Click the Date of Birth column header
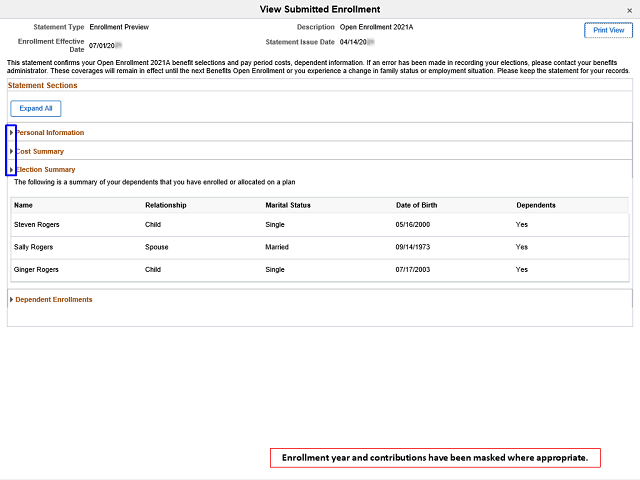The width and height of the screenshot is (640, 480). (x=418, y=205)
